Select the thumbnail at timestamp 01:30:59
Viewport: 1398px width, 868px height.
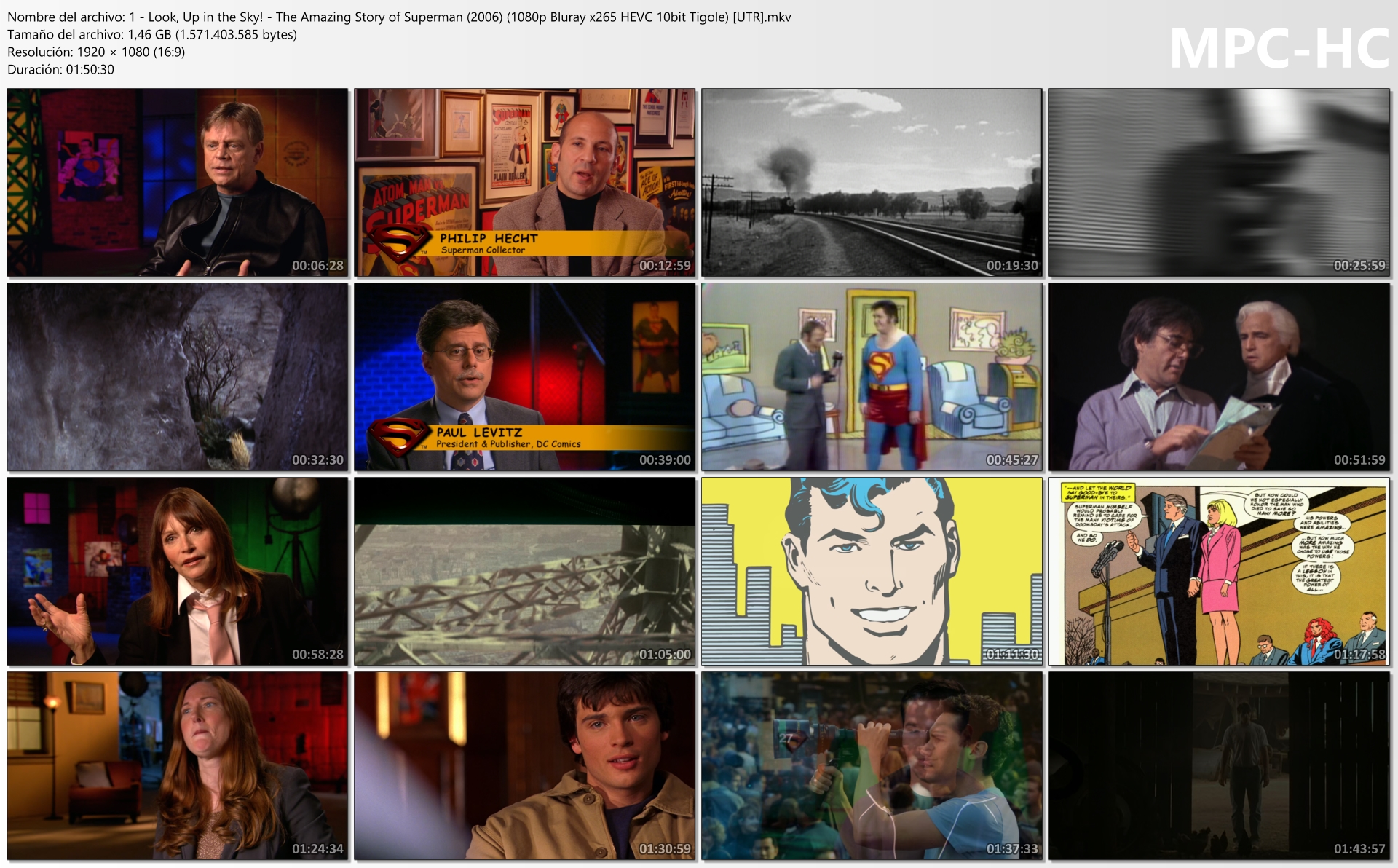click(x=524, y=765)
